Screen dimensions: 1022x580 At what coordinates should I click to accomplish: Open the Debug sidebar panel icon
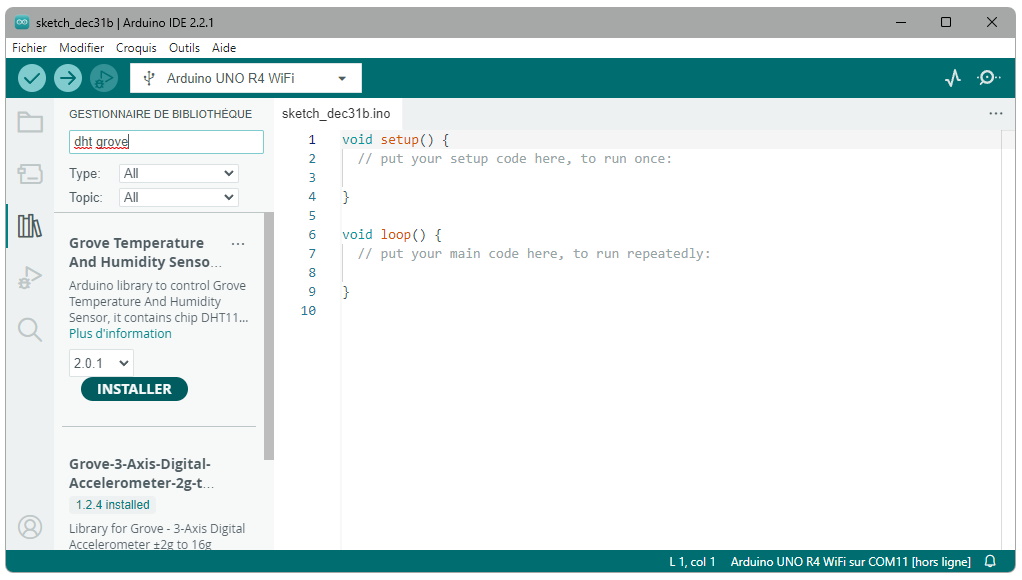pos(30,278)
